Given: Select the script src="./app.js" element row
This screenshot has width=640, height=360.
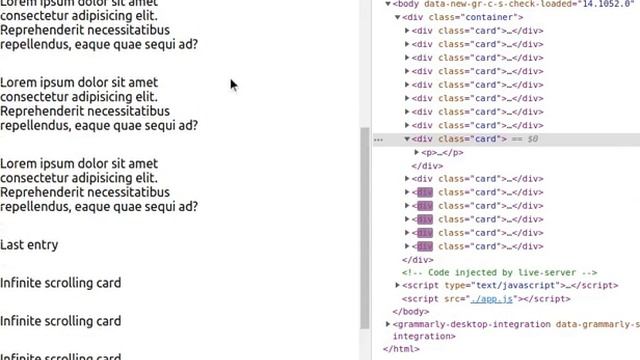Looking at the screenshot, I should coord(486,299).
